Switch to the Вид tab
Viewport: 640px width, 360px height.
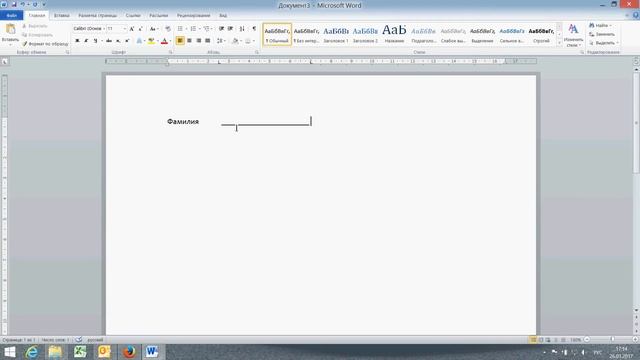pyautogui.click(x=223, y=16)
